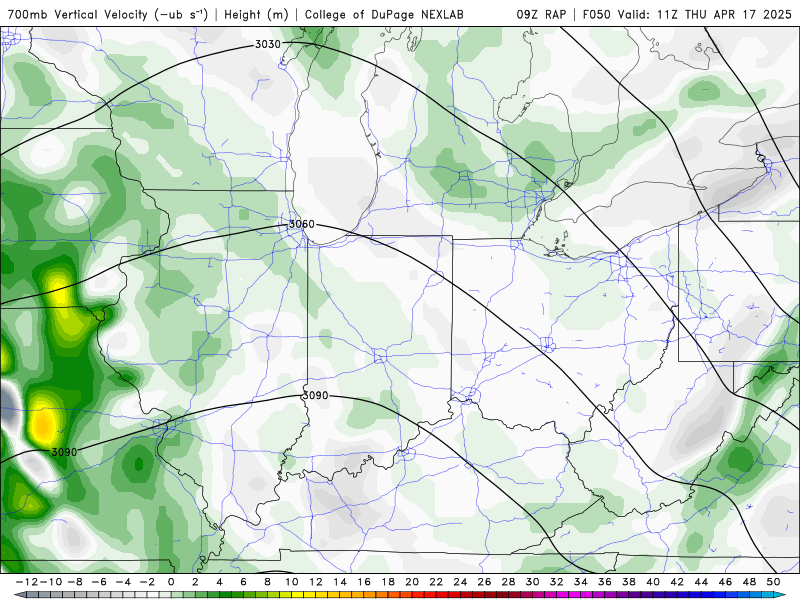Viewport: 800px width, 600px height.
Task: Click the 38 color scale label
Action: click(629, 582)
